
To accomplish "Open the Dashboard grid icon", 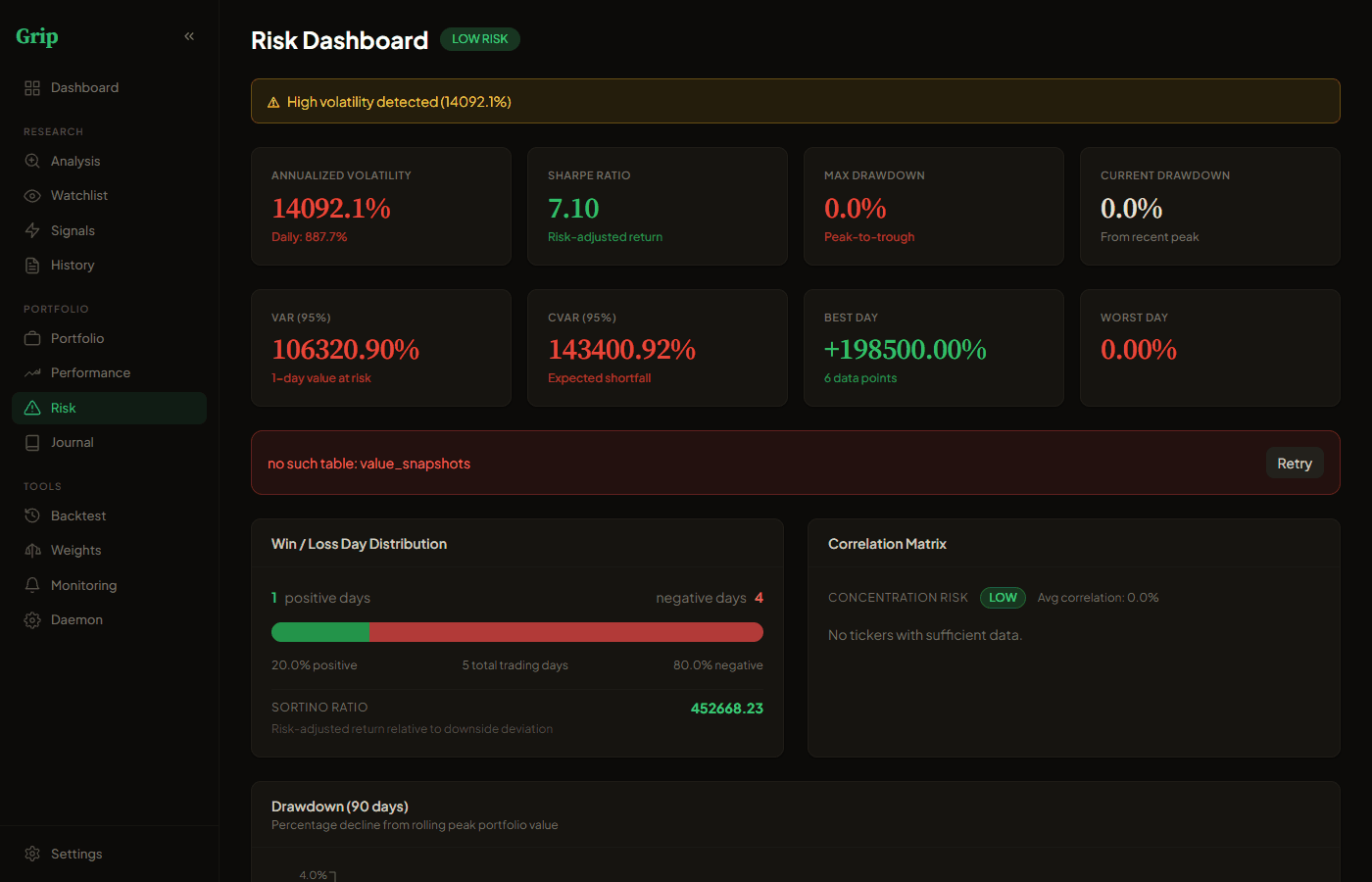I will (x=32, y=88).
